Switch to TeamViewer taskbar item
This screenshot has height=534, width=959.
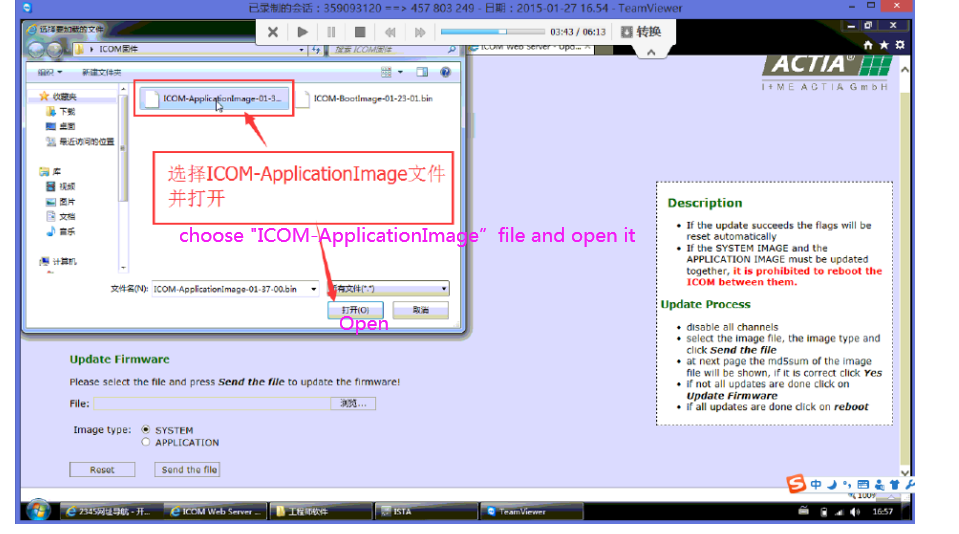click(531, 511)
